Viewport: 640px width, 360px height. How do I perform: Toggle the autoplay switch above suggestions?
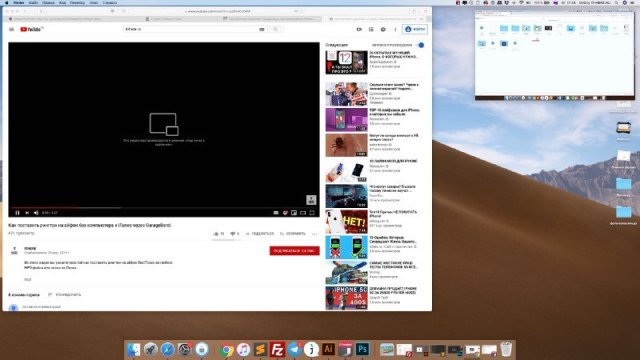[420, 45]
